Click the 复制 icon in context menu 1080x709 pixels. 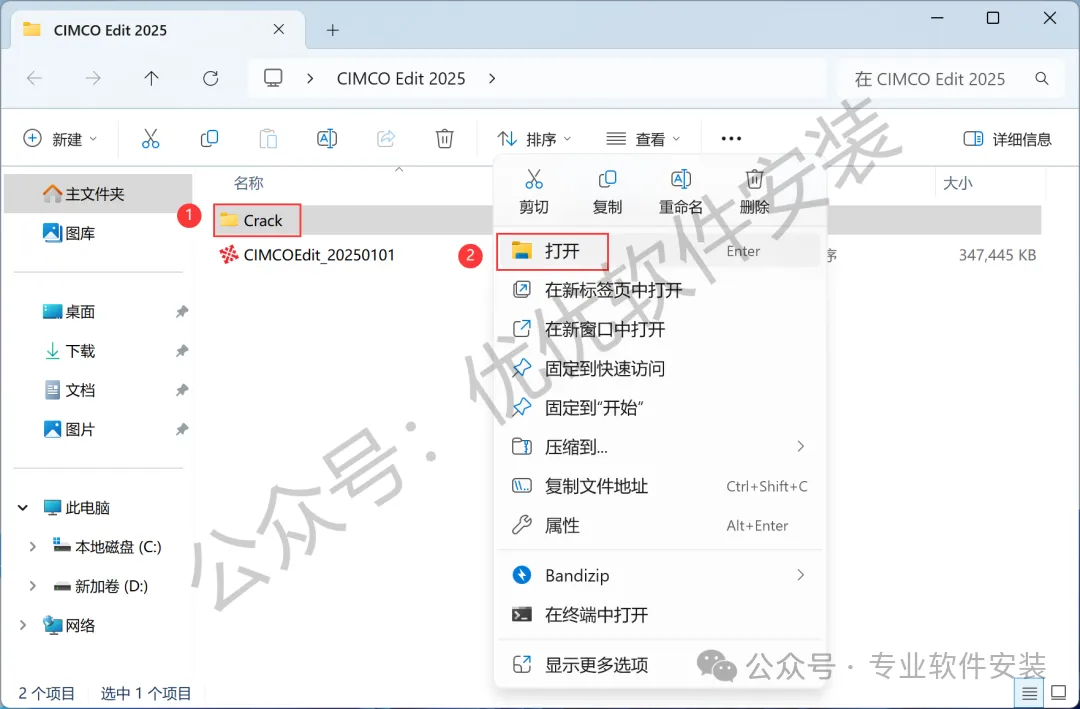608,179
